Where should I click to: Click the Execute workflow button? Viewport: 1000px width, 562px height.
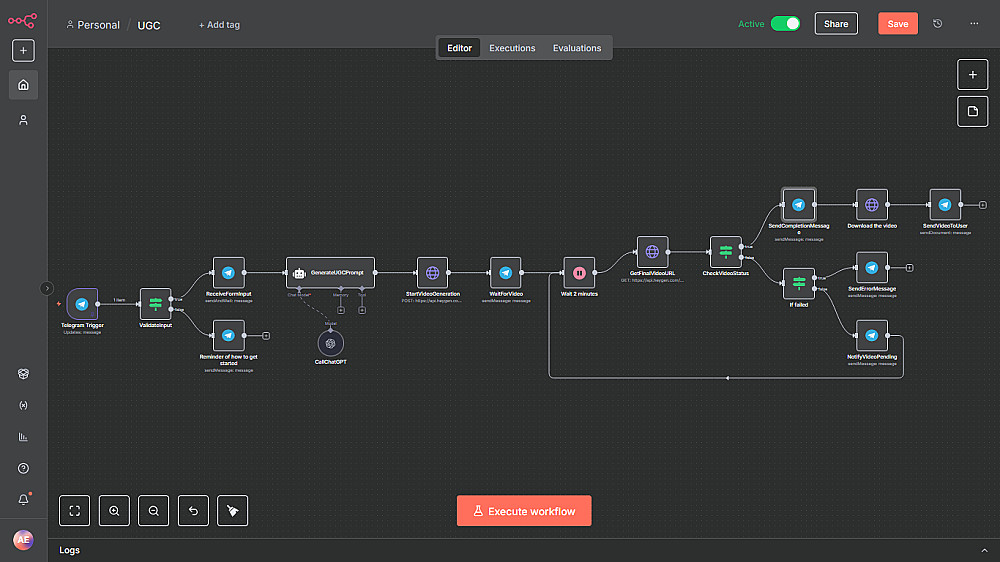pyautogui.click(x=524, y=511)
